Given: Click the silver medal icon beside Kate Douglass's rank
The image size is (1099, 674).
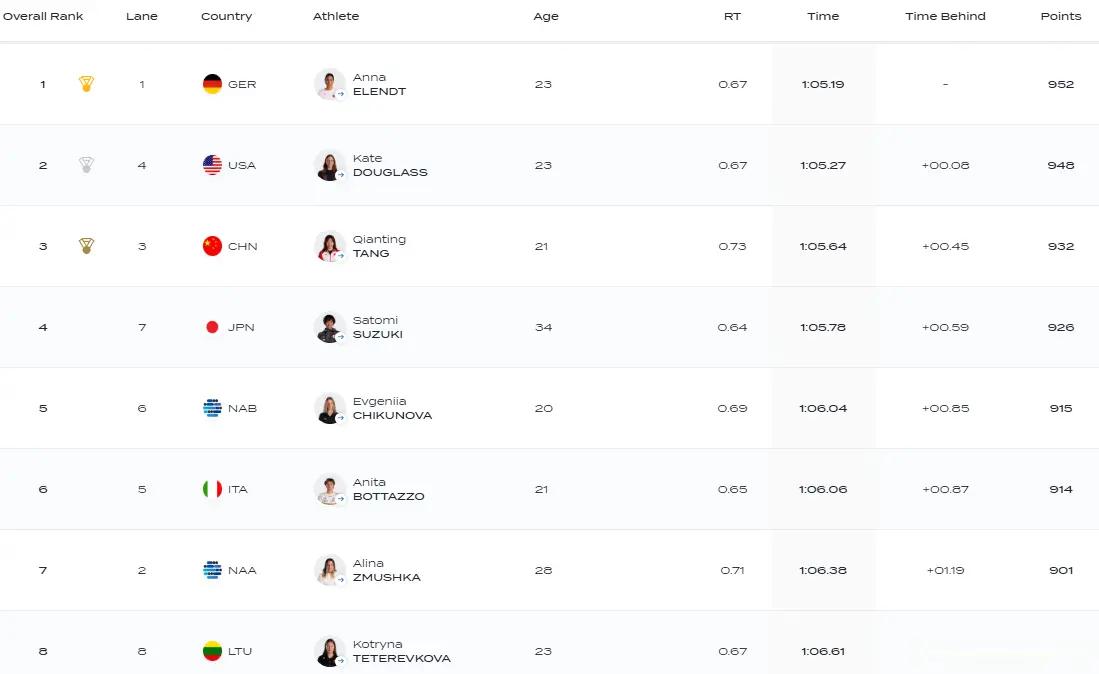Looking at the screenshot, I should pyautogui.click(x=86, y=165).
